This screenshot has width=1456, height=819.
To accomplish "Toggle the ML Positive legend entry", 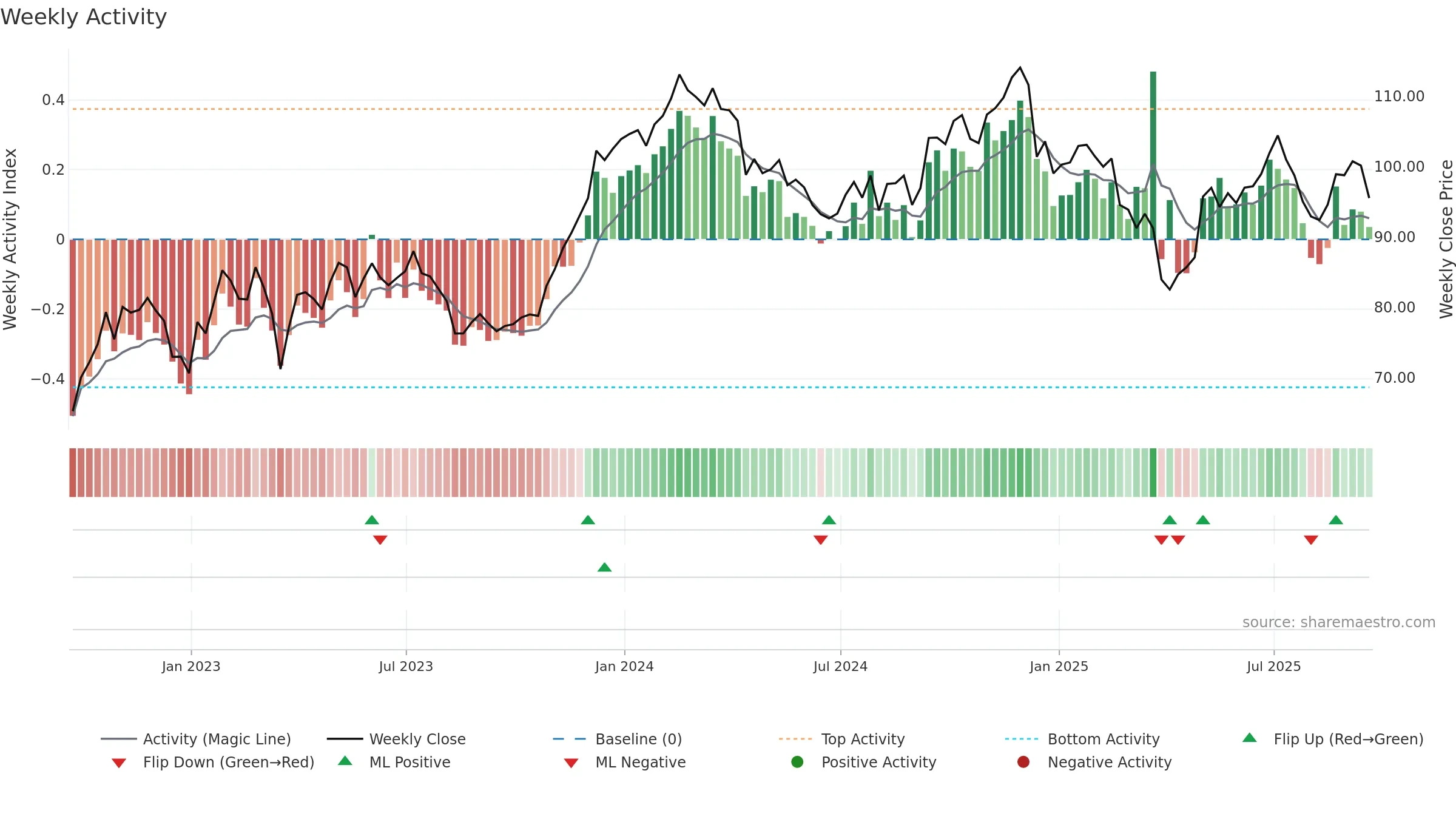I will click(394, 762).
